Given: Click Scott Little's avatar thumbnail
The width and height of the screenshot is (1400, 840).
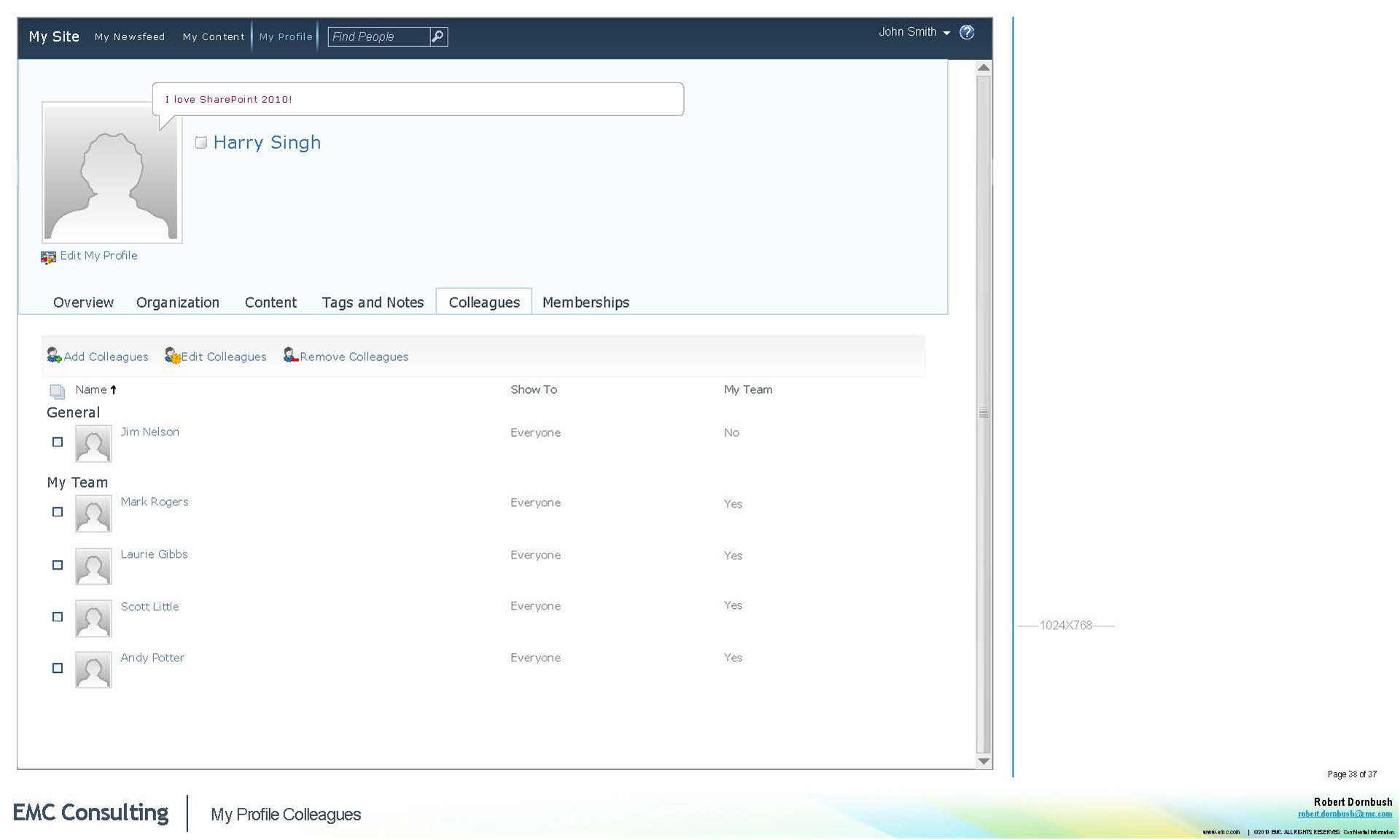Looking at the screenshot, I should (x=93, y=618).
